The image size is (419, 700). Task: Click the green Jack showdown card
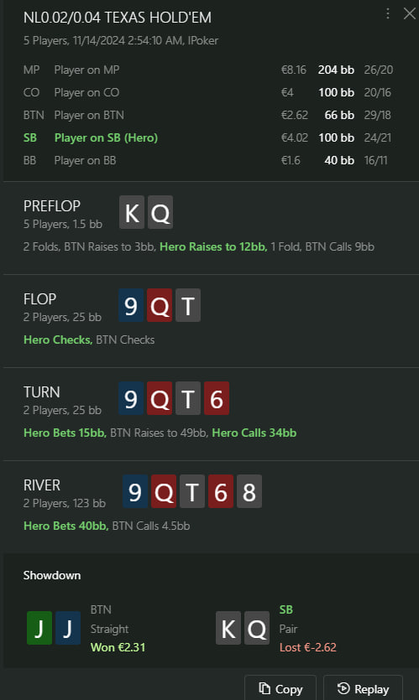pyautogui.click(x=39, y=628)
